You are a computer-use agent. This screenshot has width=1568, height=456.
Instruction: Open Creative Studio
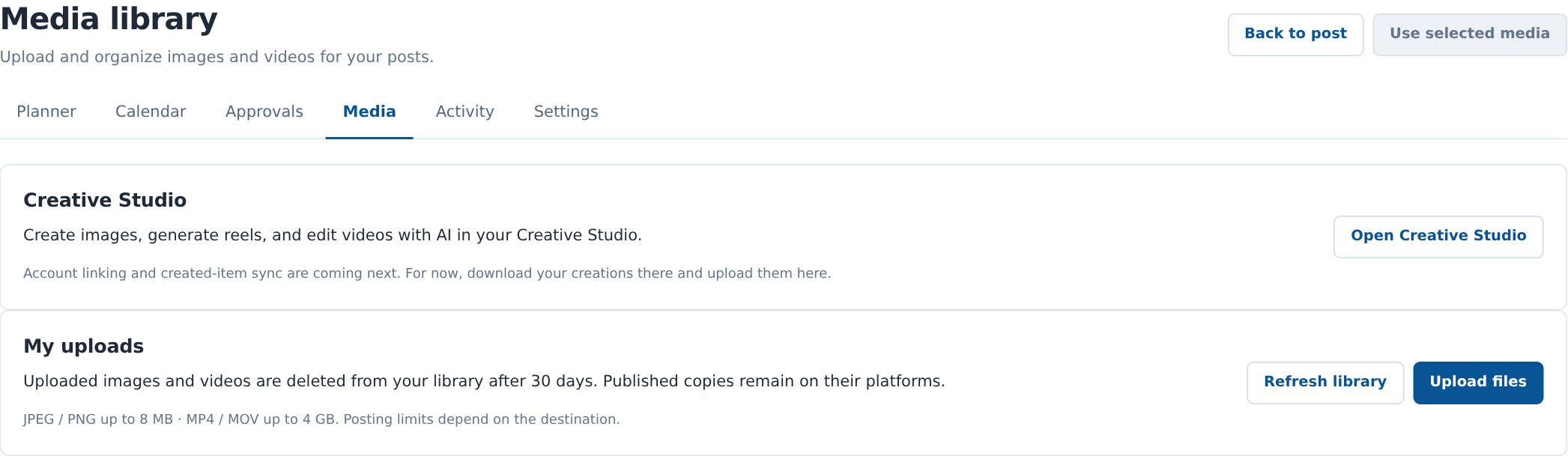1438,237
